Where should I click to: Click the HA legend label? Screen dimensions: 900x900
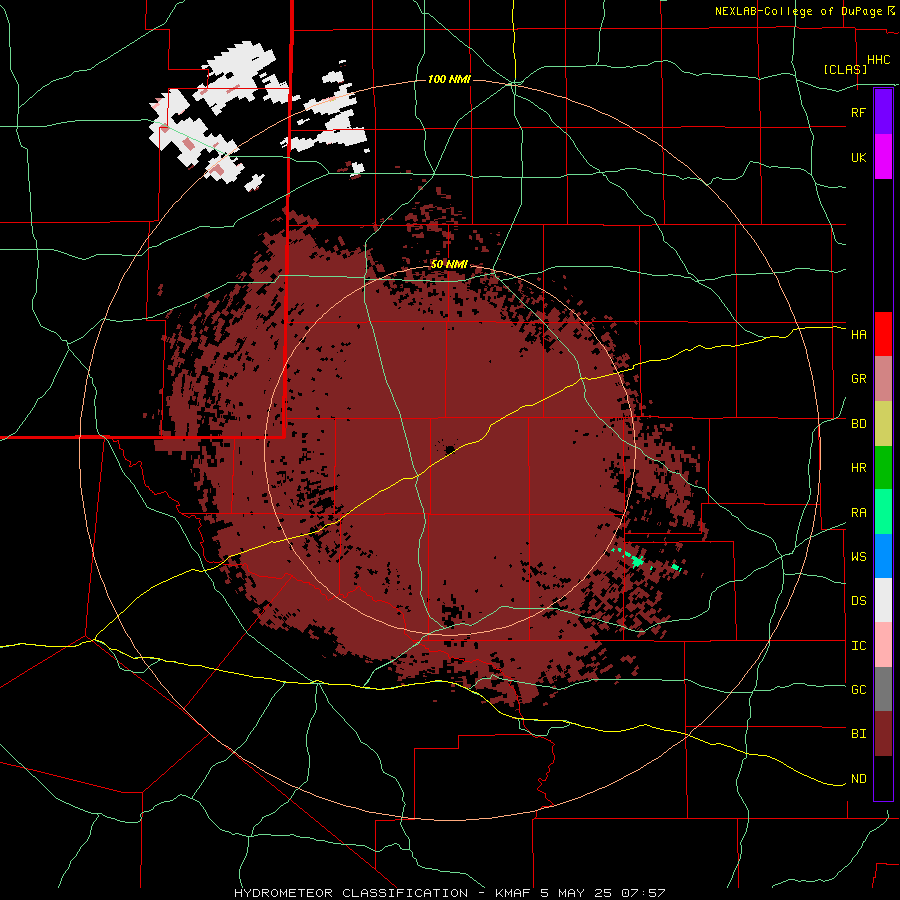point(858,335)
